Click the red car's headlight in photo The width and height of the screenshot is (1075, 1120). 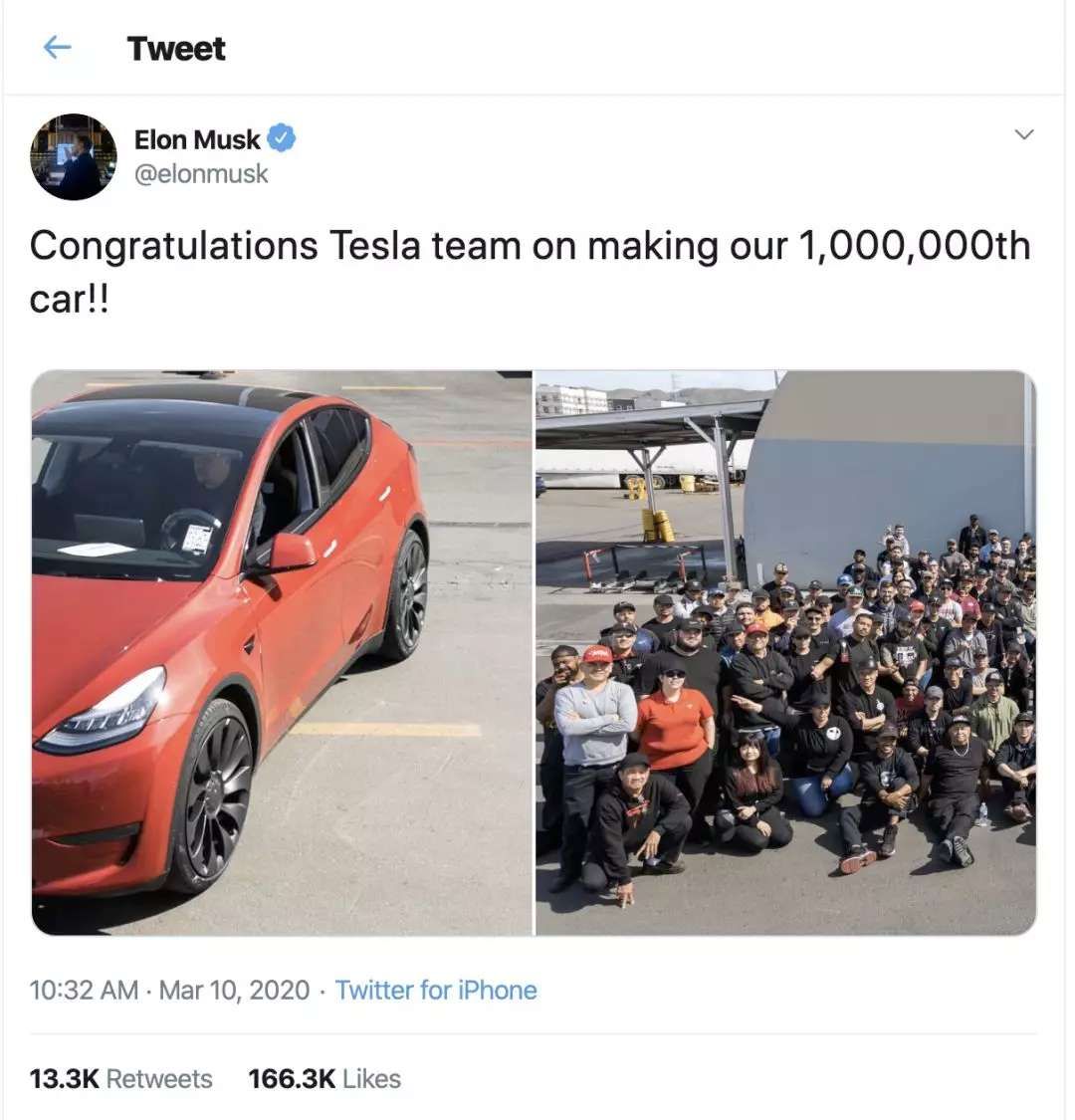pyautogui.click(x=104, y=712)
